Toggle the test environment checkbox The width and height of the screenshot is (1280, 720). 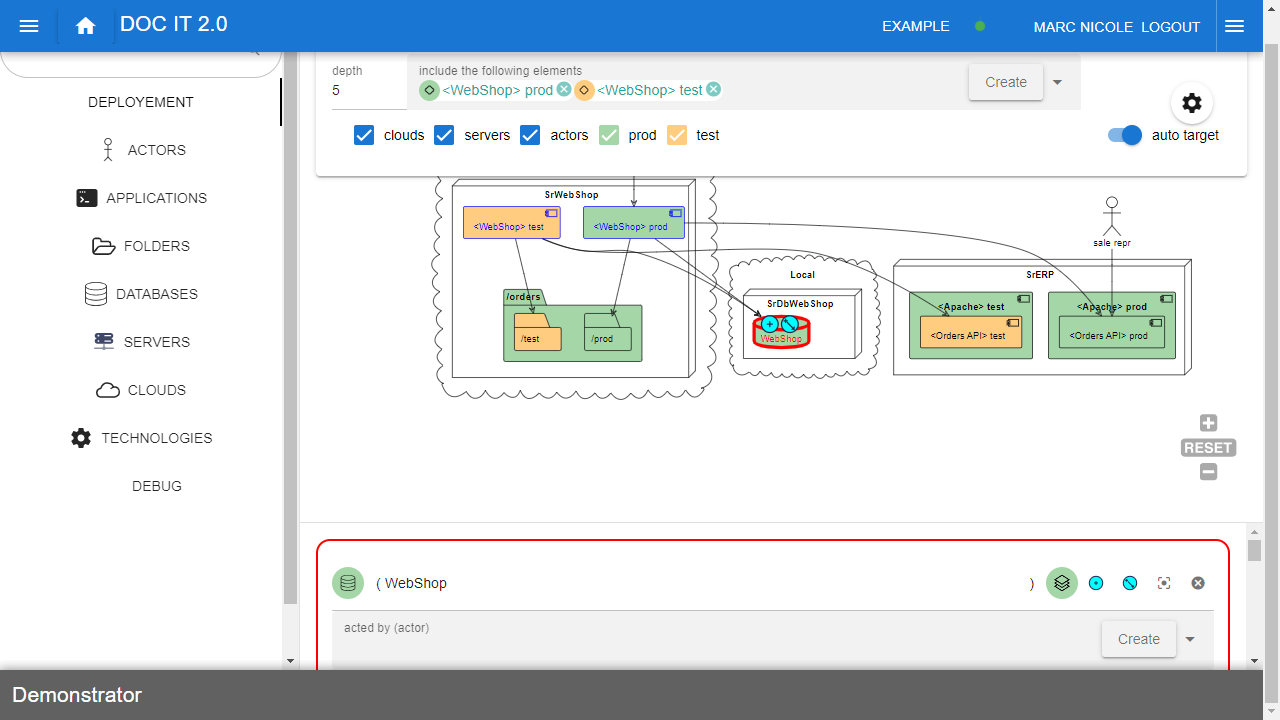[677, 135]
